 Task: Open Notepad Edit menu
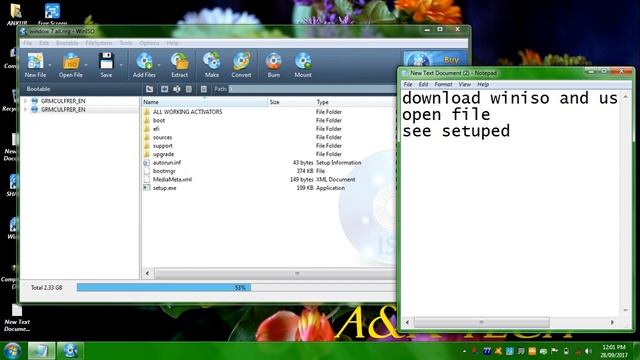point(423,84)
